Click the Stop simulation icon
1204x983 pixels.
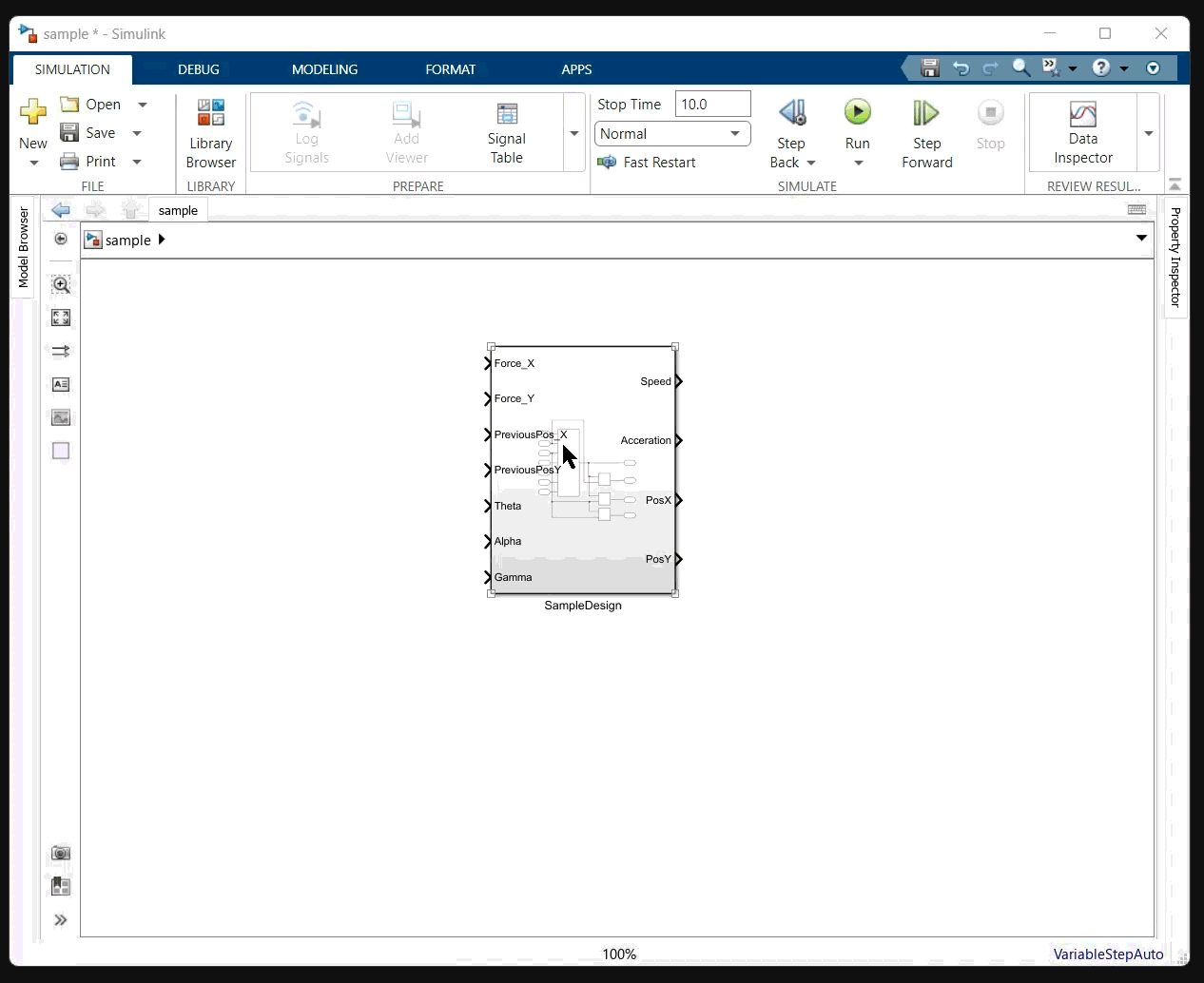click(x=991, y=112)
